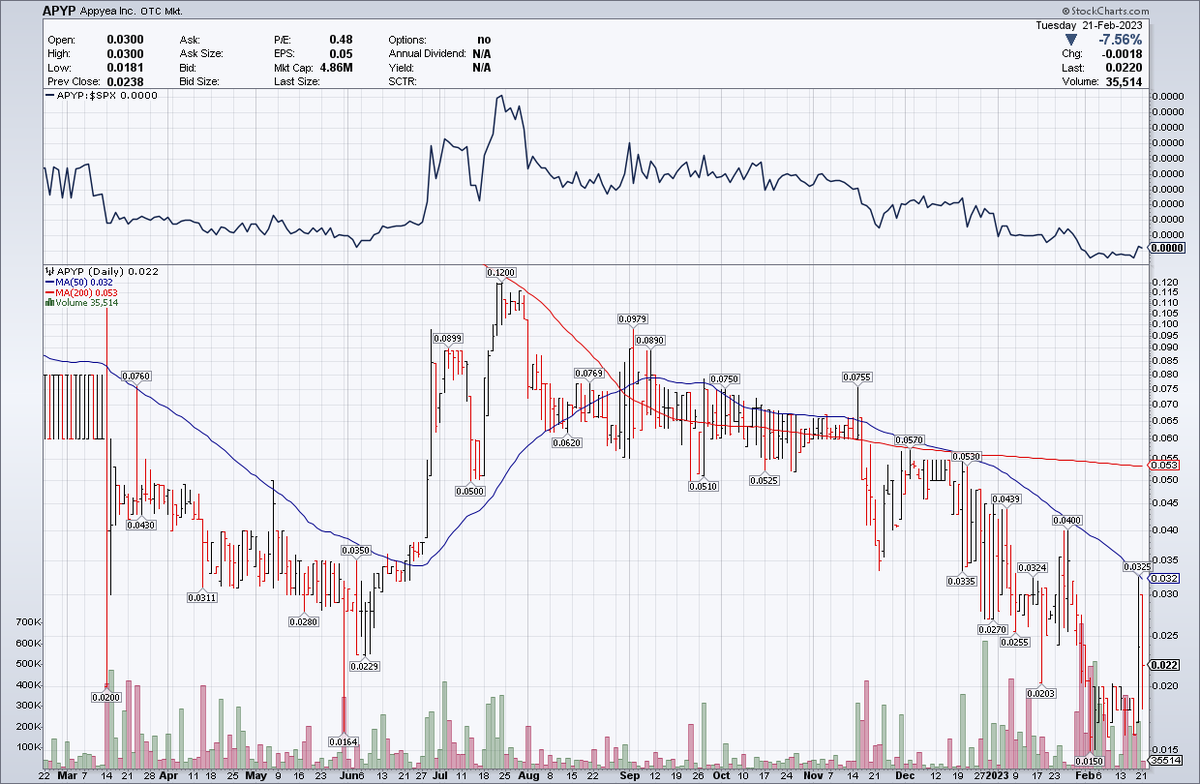Click the blue 0.032 tag on right axis
This screenshot has height=784, width=1200.
point(1166,578)
